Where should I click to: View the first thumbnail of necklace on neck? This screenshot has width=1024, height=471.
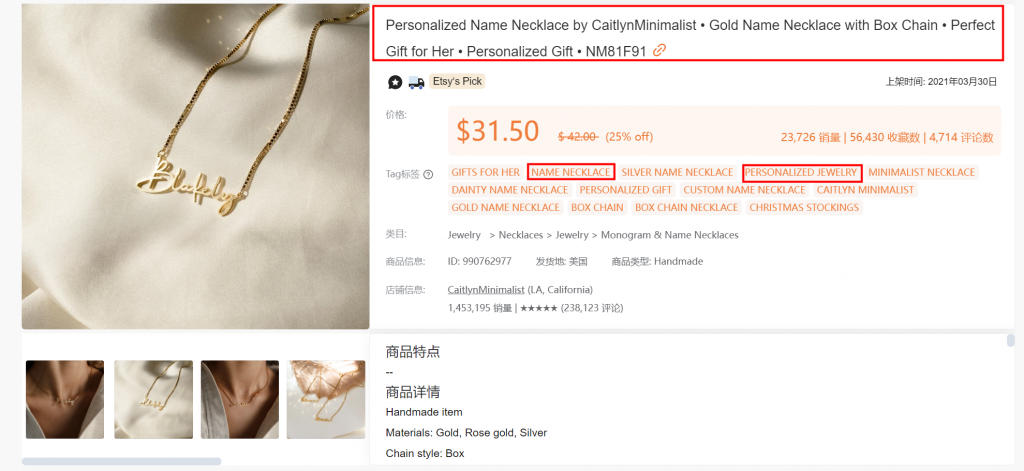pyautogui.click(x=65, y=399)
